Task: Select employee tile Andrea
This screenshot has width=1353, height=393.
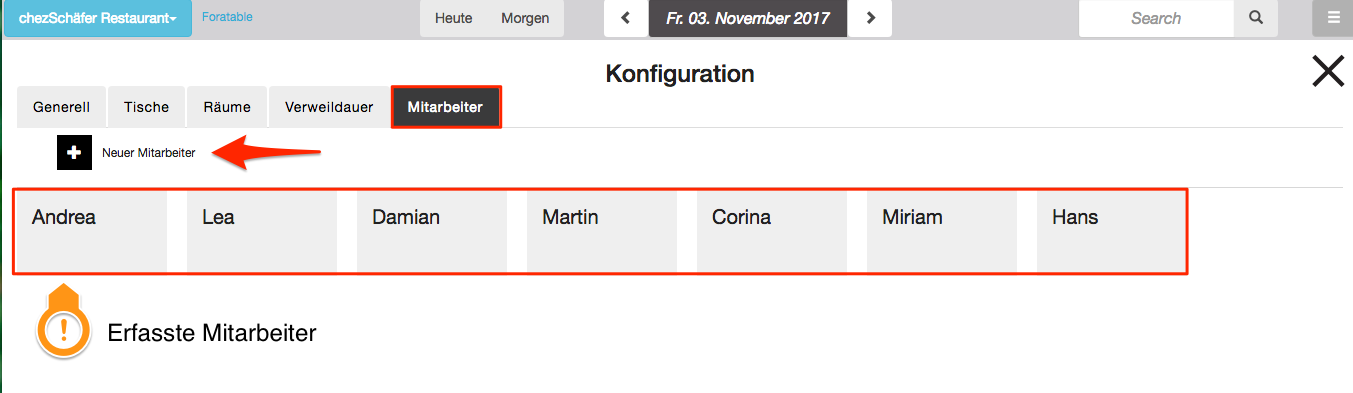Action: click(x=92, y=230)
